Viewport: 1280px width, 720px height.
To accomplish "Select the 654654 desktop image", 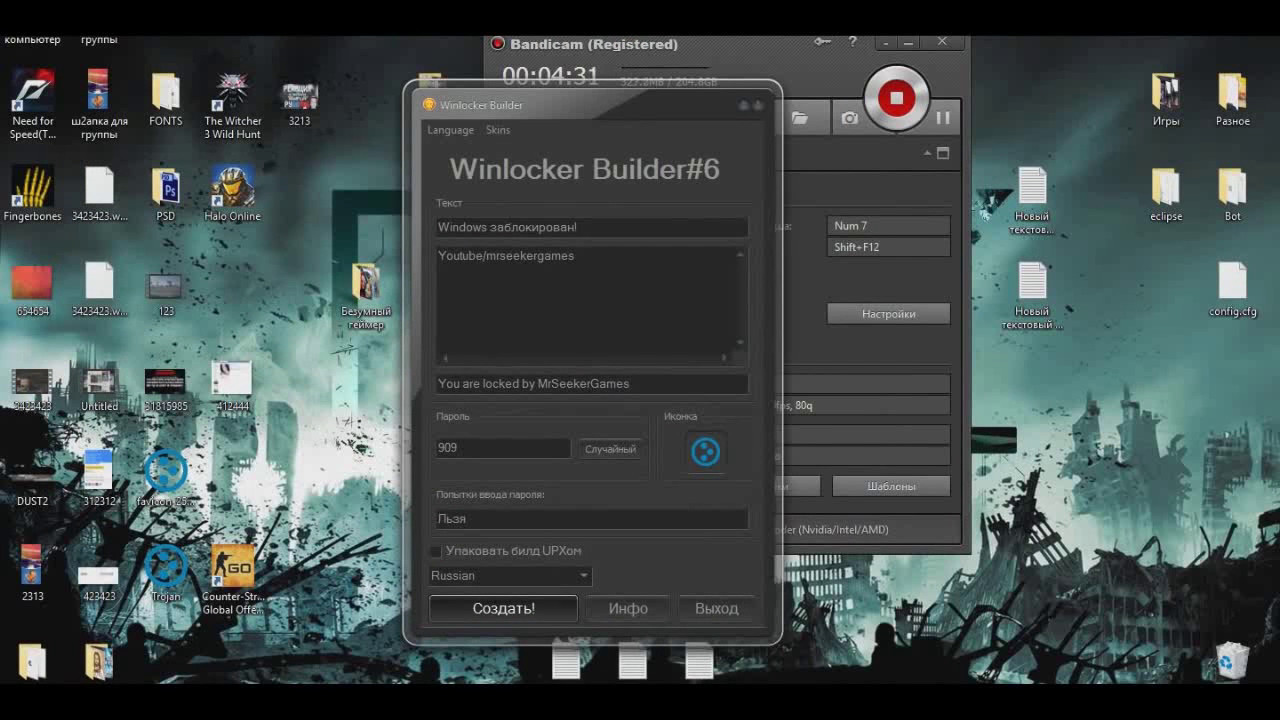I will 32,290.
